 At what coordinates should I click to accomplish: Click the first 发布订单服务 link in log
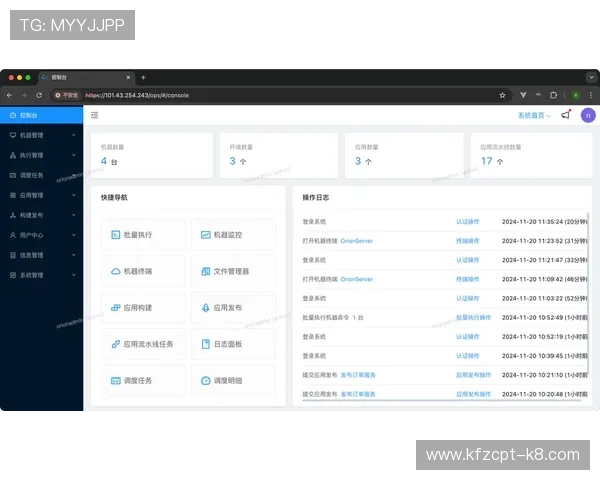click(x=358, y=375)
